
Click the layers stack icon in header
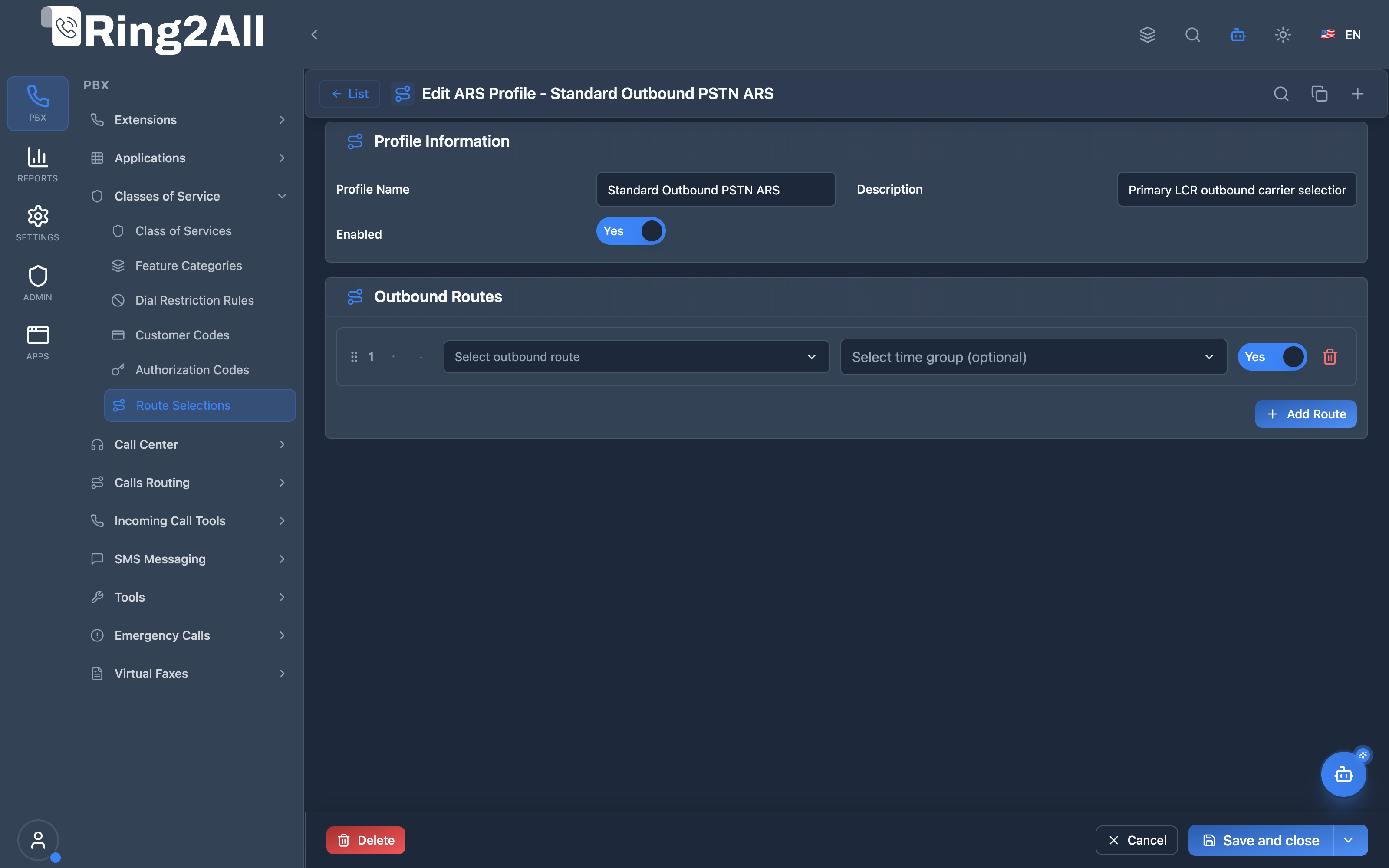click(1147, 34)
